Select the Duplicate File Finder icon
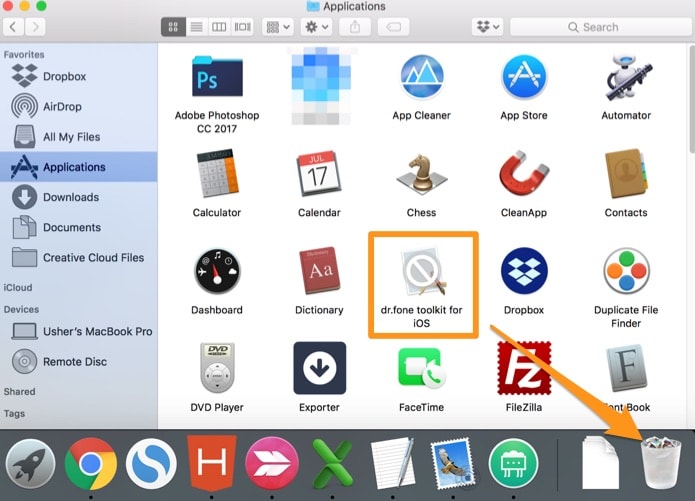Screen dimensions: 695x501 pos(626,271)
